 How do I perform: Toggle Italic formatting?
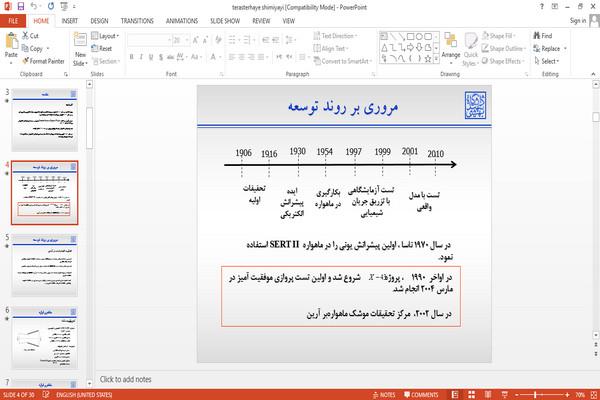point(141,57)
